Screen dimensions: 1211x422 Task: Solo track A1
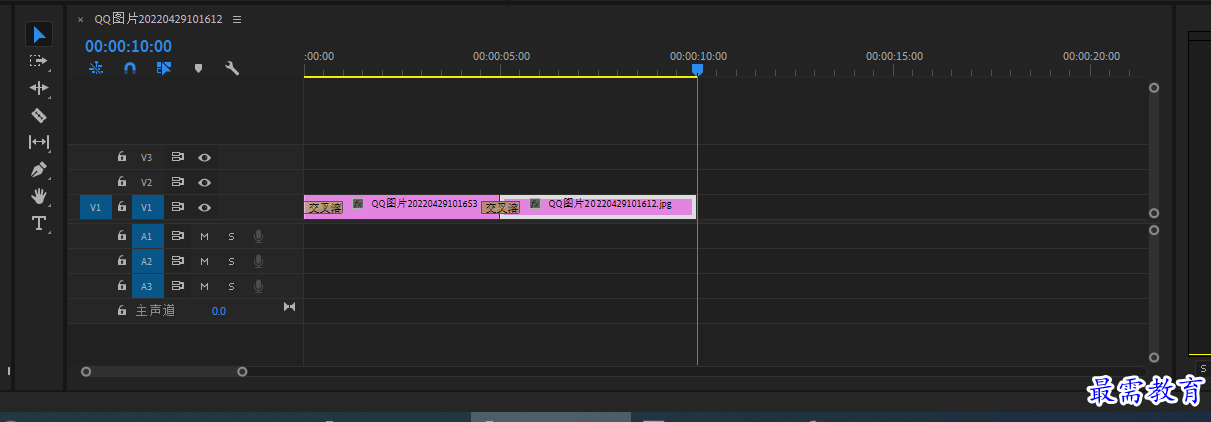[x=231, y=236]
